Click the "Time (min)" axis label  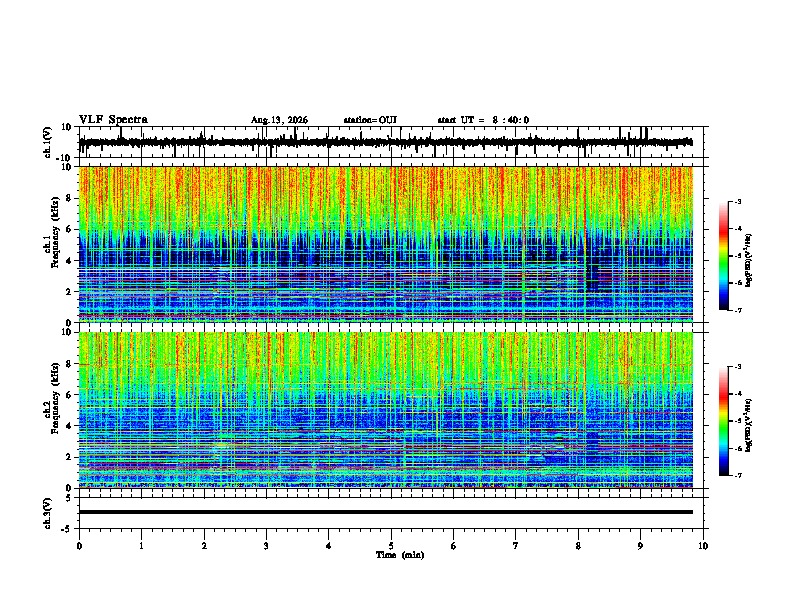click(400, 555)
